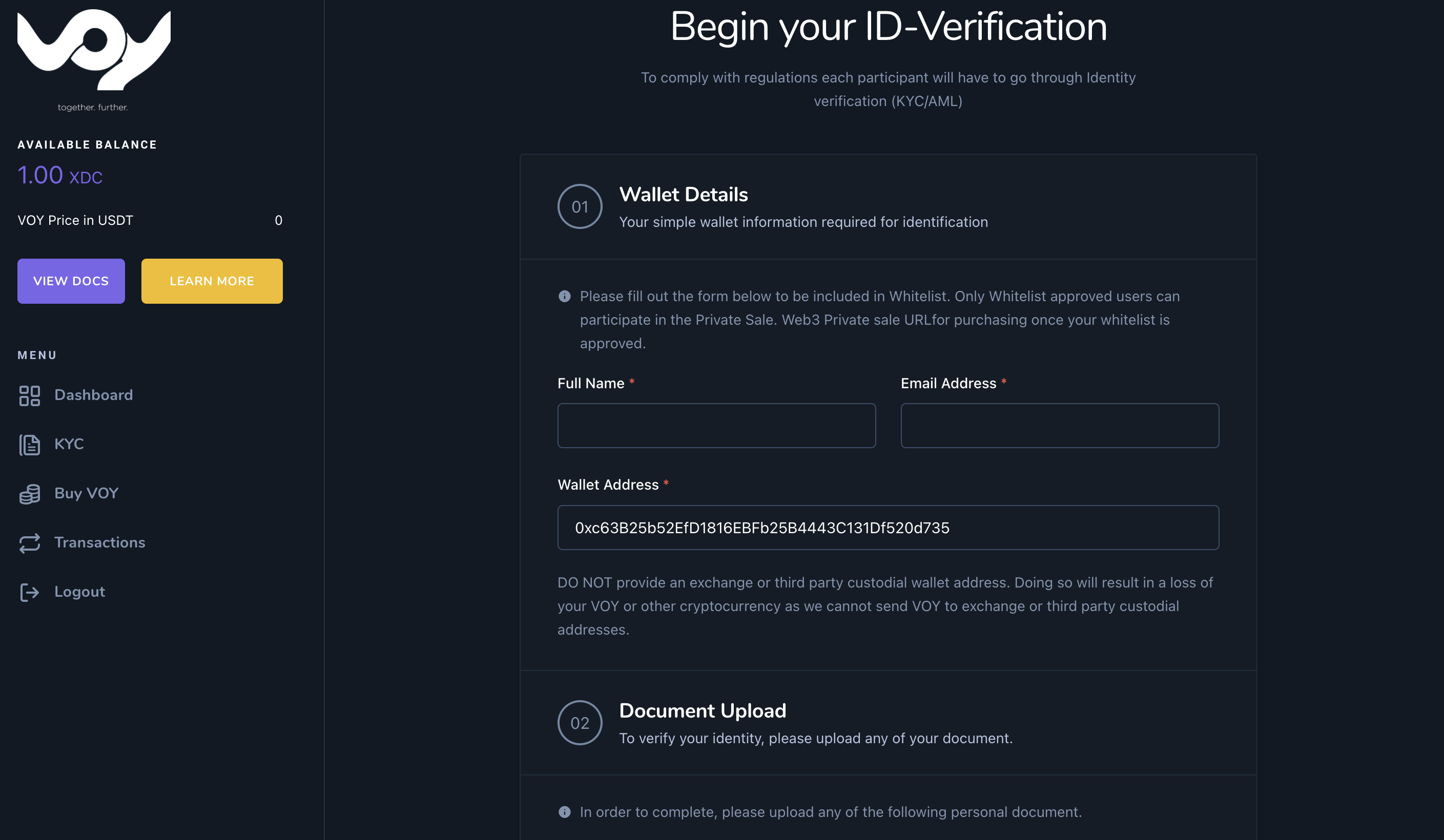Click the document upload info icon

pyautogui.click(x=564, y=812)
